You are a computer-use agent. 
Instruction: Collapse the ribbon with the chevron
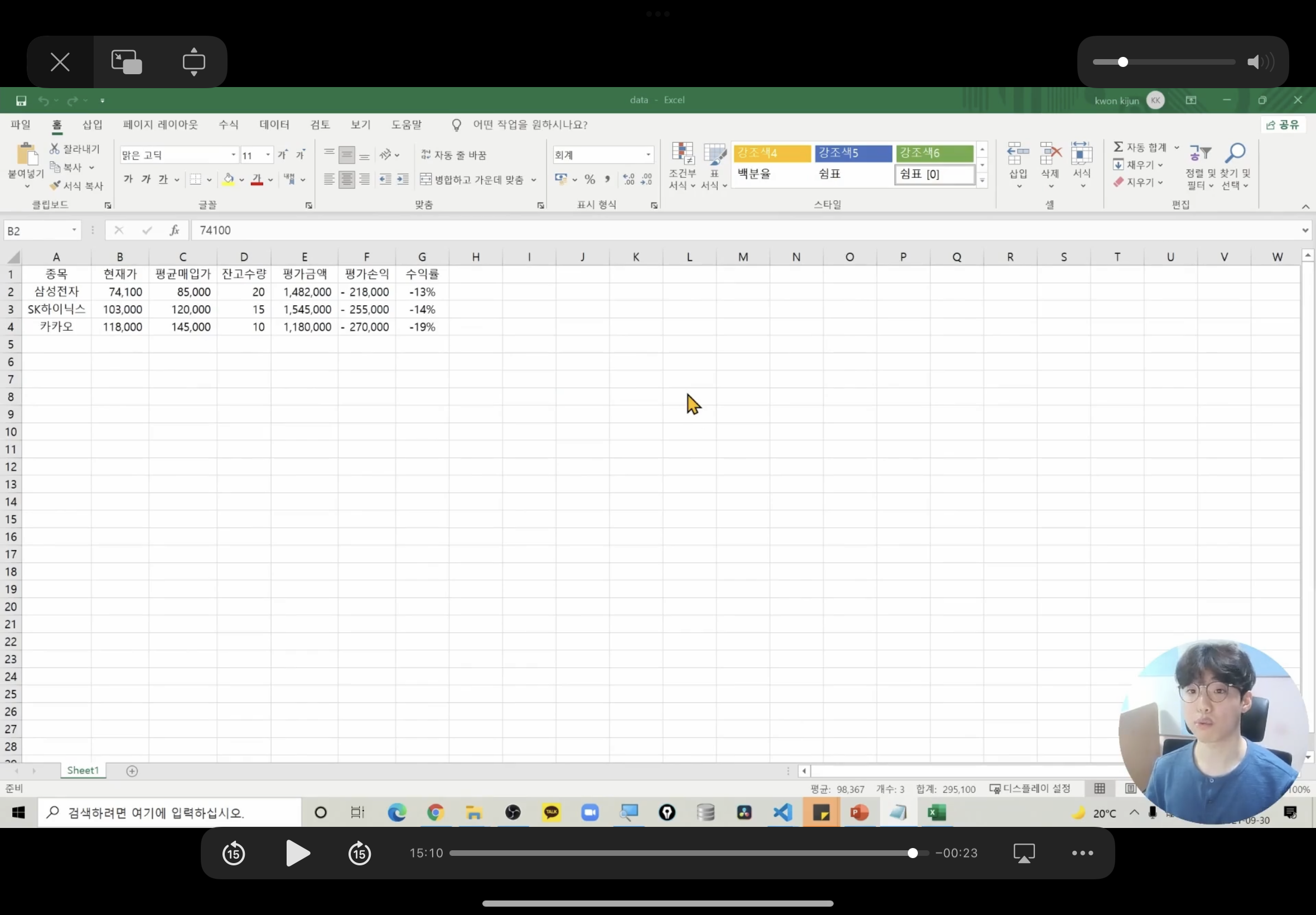[1306, 206]
